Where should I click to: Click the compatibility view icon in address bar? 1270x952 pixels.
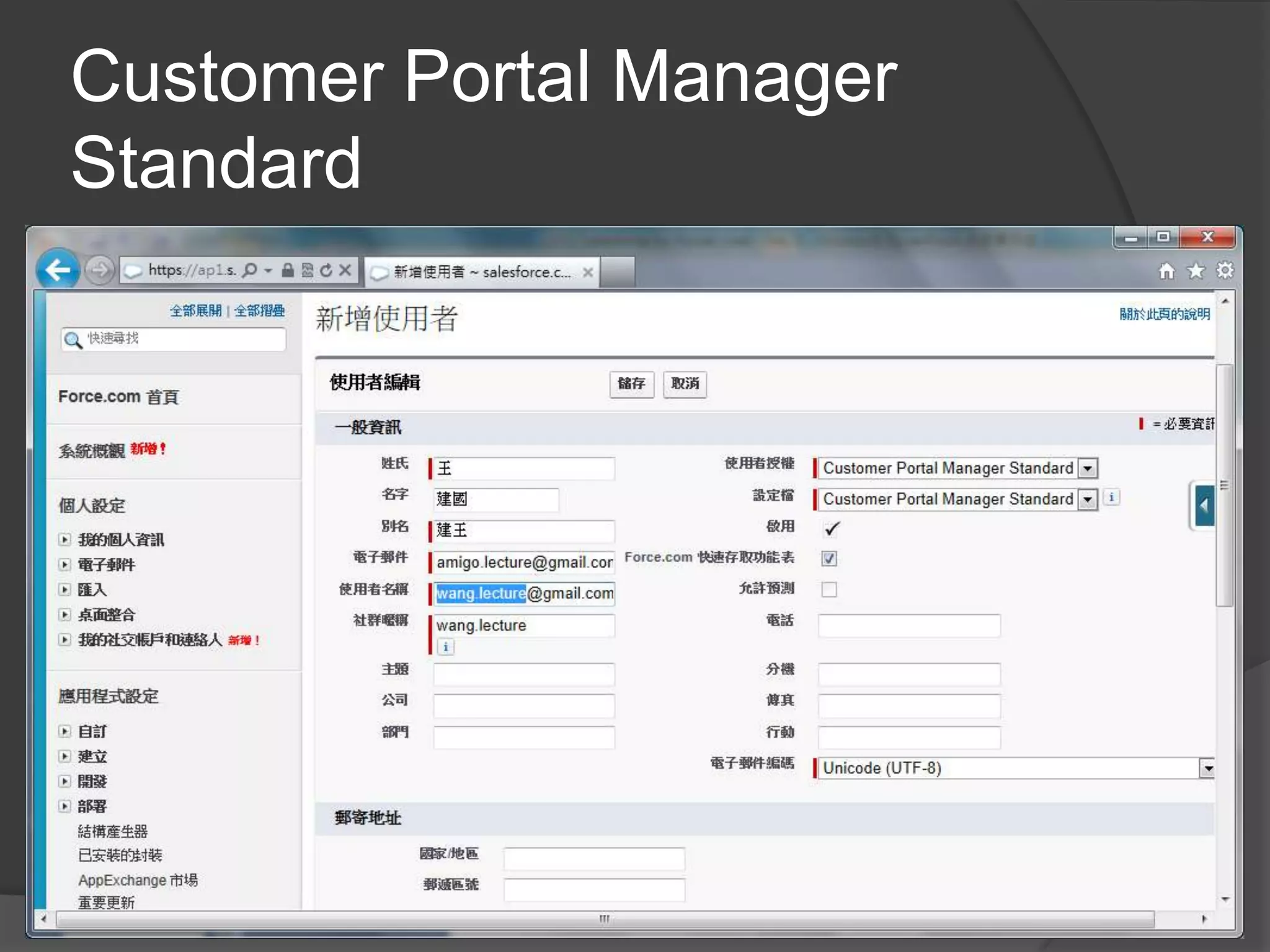307,270
